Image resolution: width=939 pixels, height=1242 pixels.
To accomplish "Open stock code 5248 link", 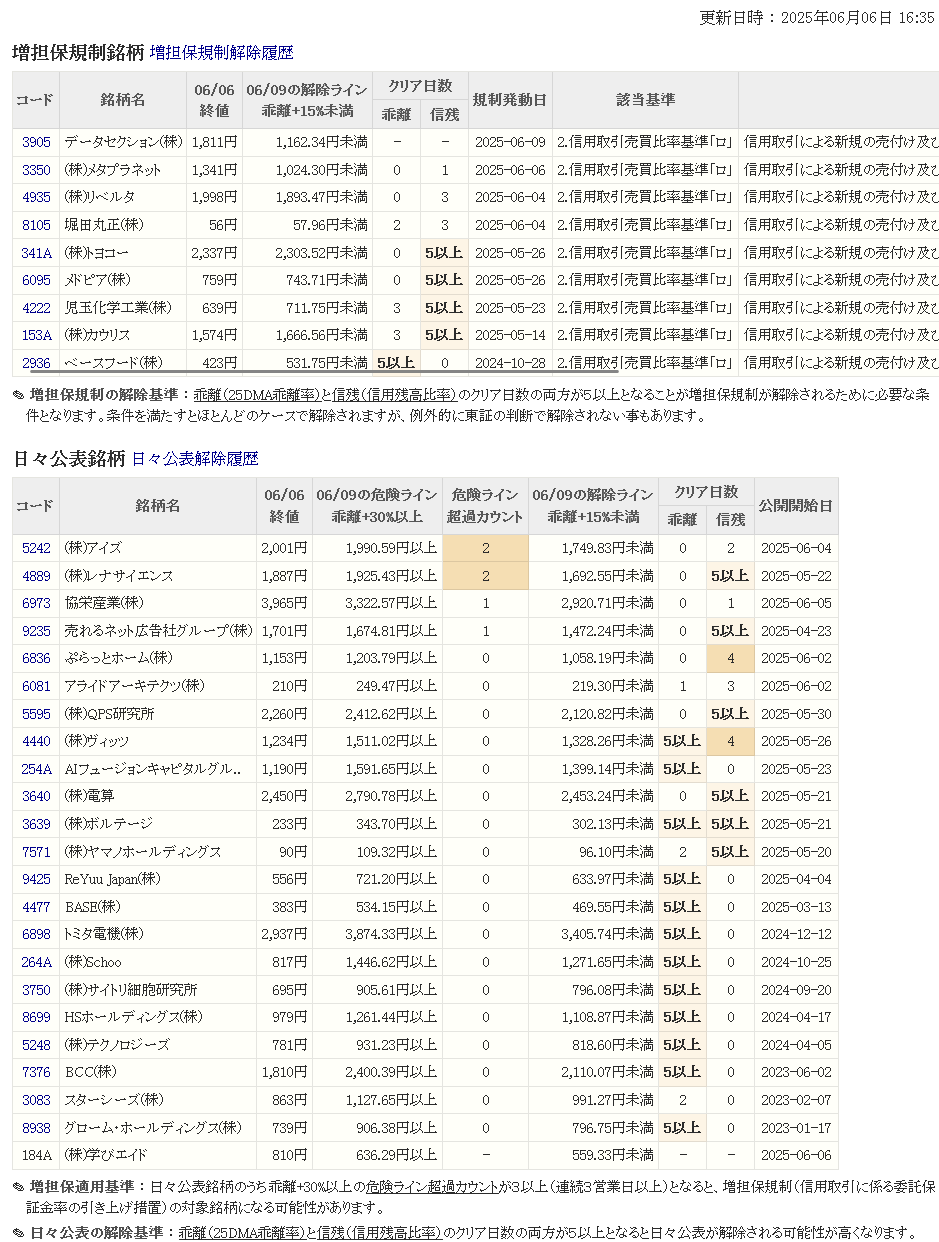I will [x=36, y=1045].
